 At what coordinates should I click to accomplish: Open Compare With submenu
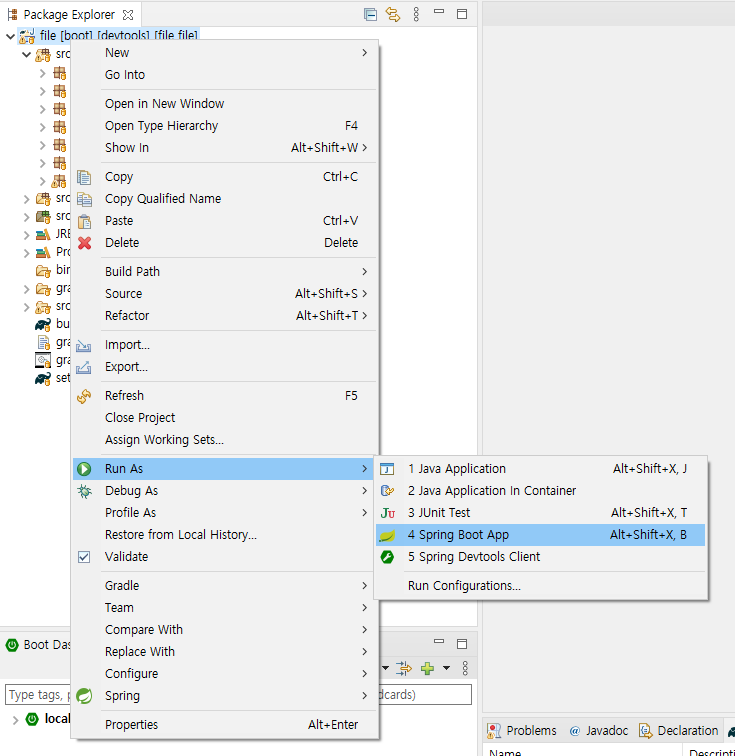point(225,630)
